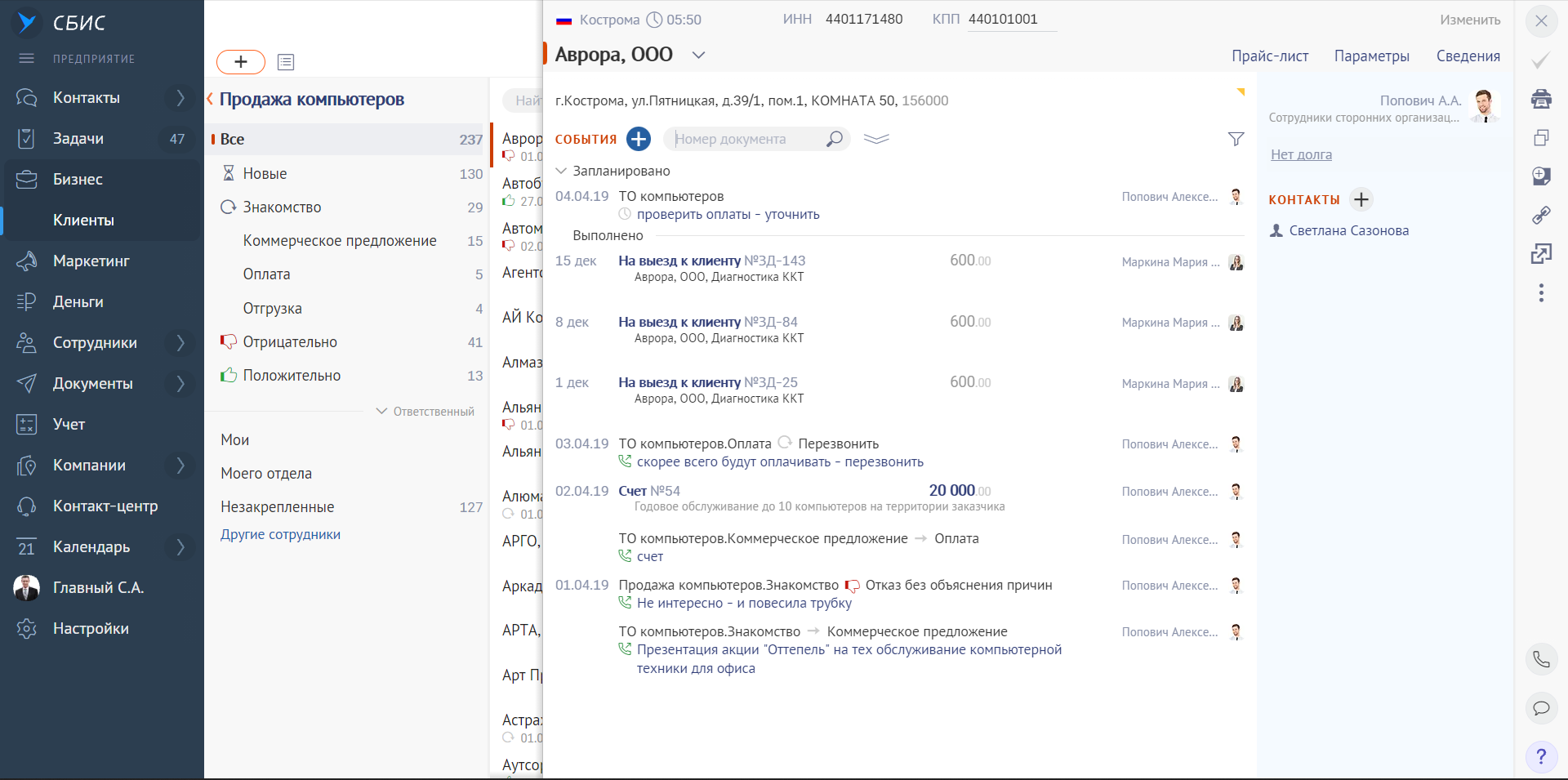
Task: Expand the Сотрудники submenu arrow
Action: (x=180, y=343)
